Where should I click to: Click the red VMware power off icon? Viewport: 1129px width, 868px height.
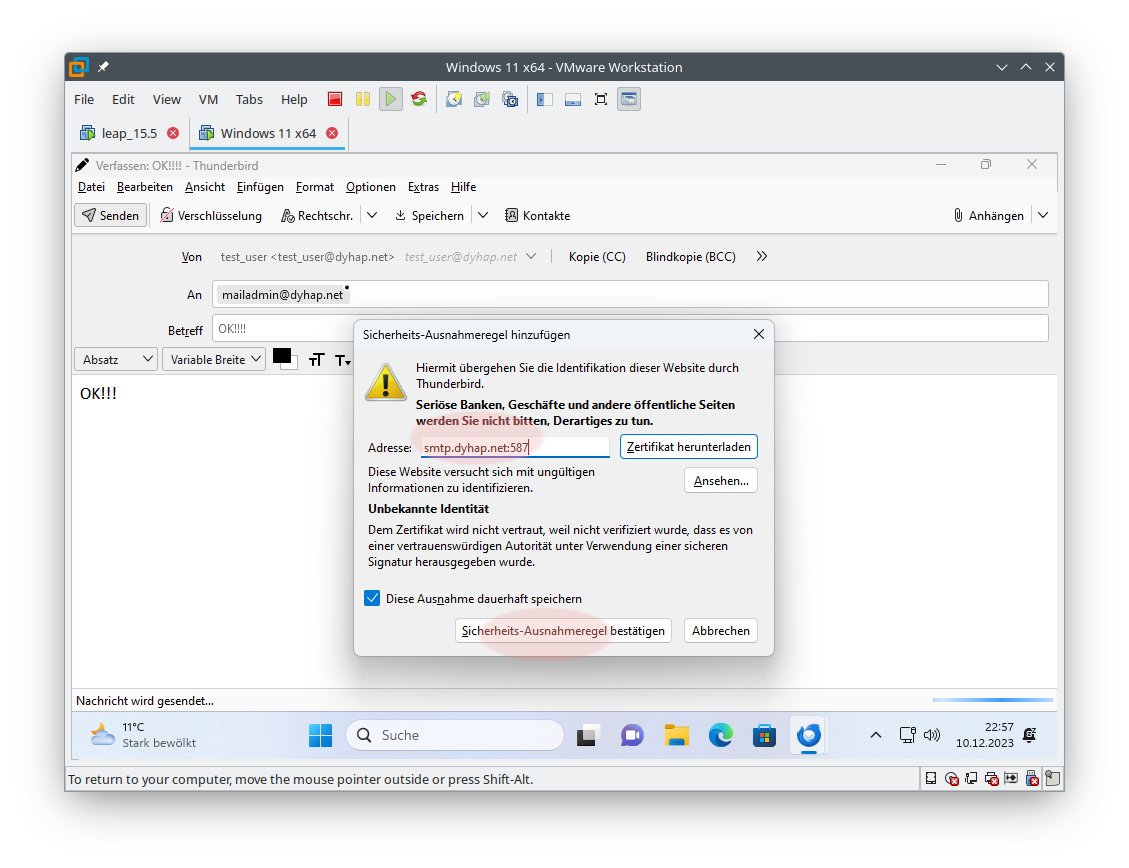335,99
